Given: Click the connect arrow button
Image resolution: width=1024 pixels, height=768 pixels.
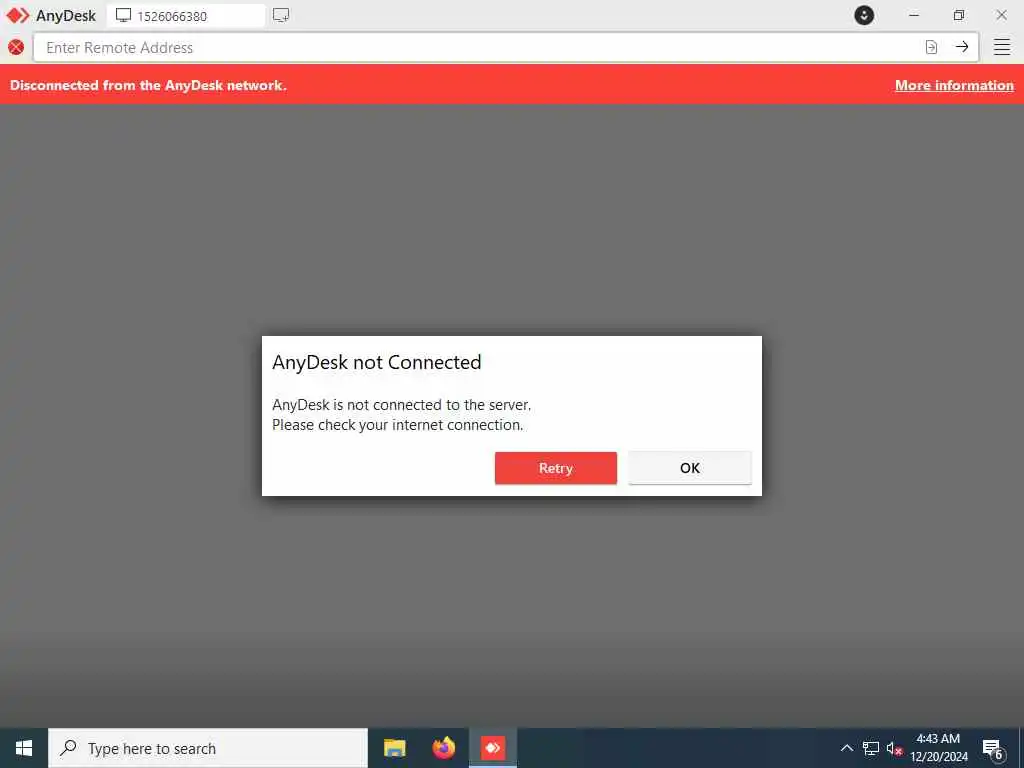Looking at the screenshot, I should pos(962,47).
